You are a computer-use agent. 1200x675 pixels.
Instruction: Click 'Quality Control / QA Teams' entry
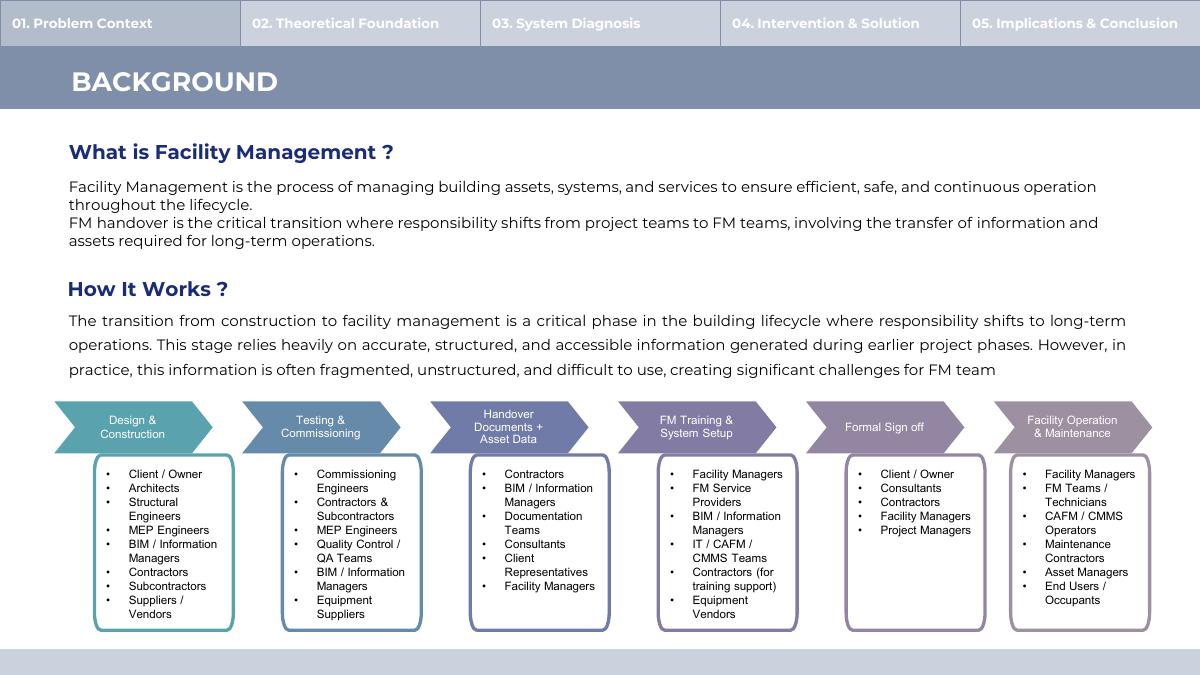click(358, 551)
